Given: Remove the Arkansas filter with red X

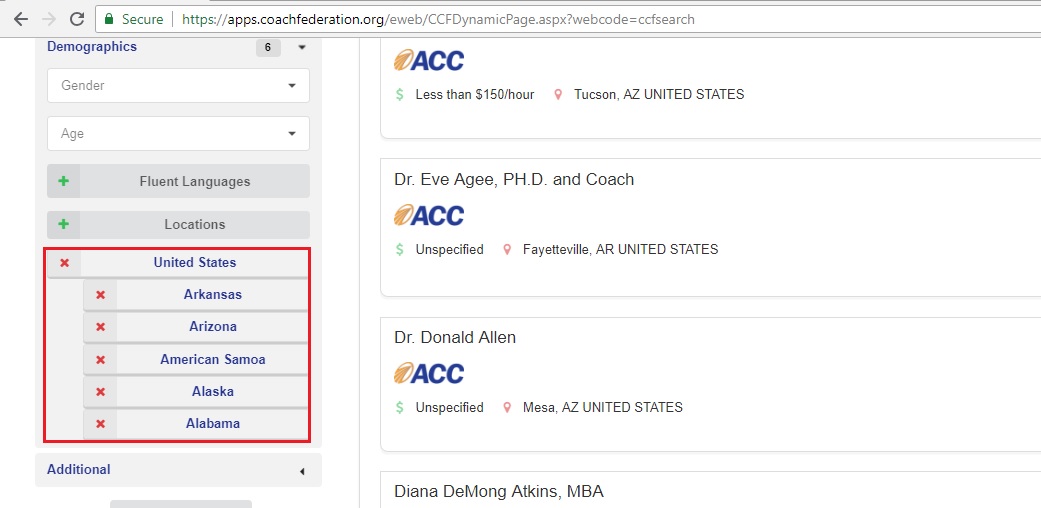Looking at the screenshot, I should [100, 295].
